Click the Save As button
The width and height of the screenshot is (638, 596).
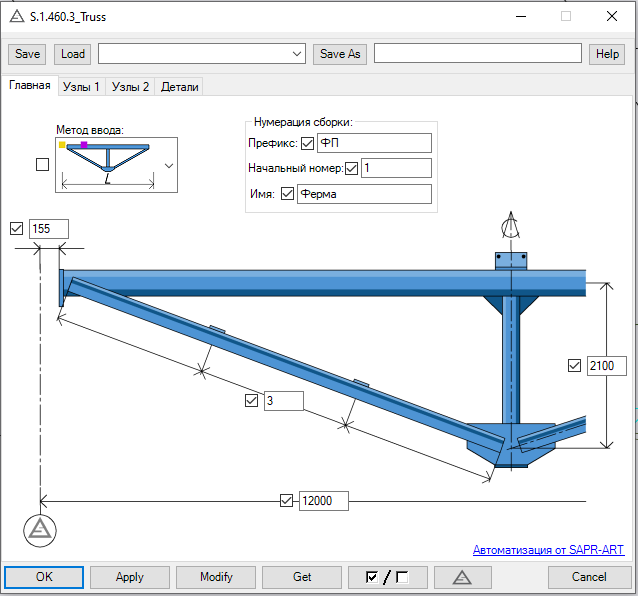click(x=340, y=54)
